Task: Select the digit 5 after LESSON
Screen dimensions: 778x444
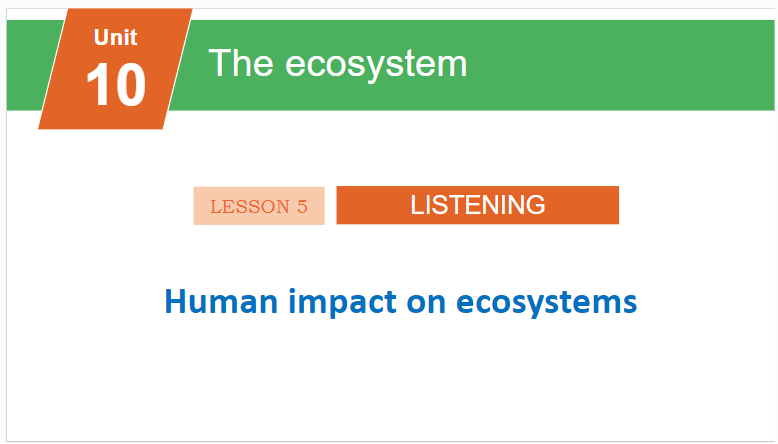Action: point(302,206)
